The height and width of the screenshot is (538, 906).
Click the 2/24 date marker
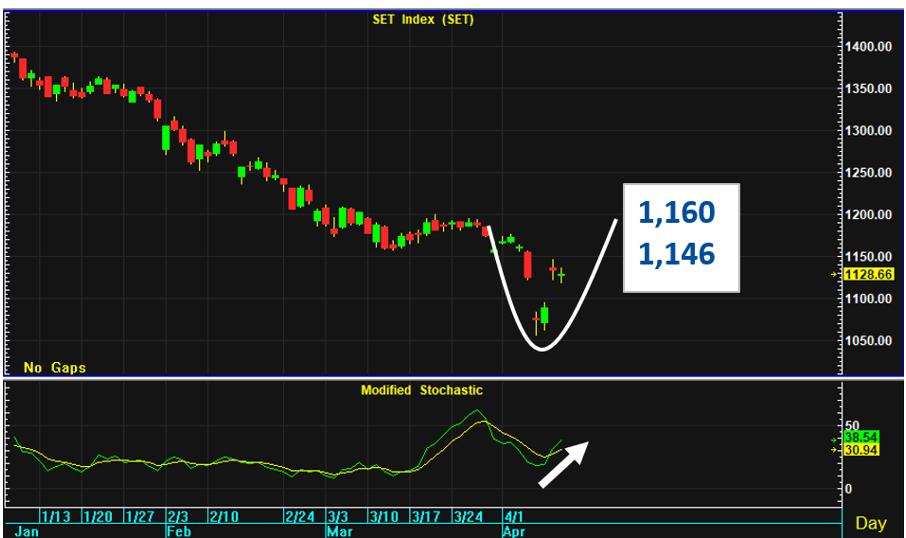click(x=300, y=517)
